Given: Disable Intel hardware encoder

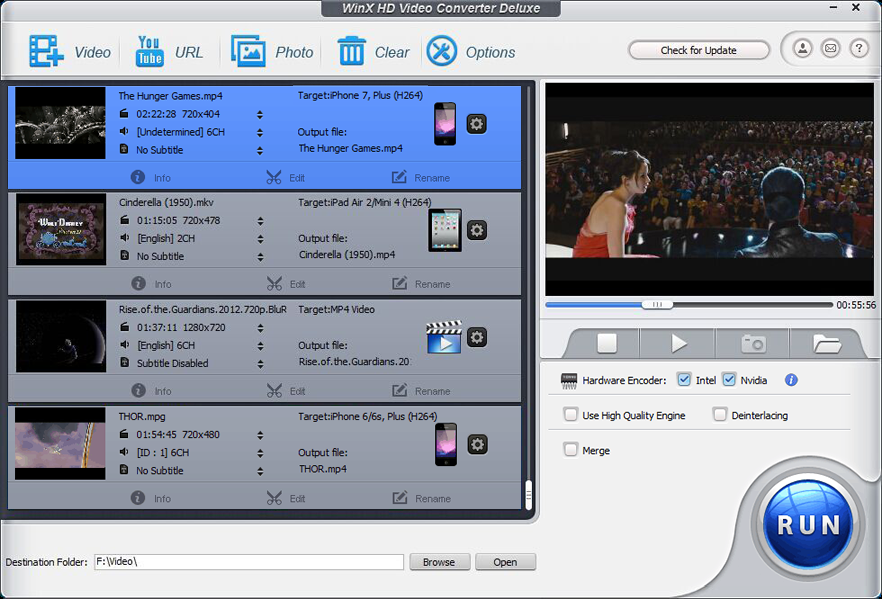Looking at the screenshot, I should point(684,380).
